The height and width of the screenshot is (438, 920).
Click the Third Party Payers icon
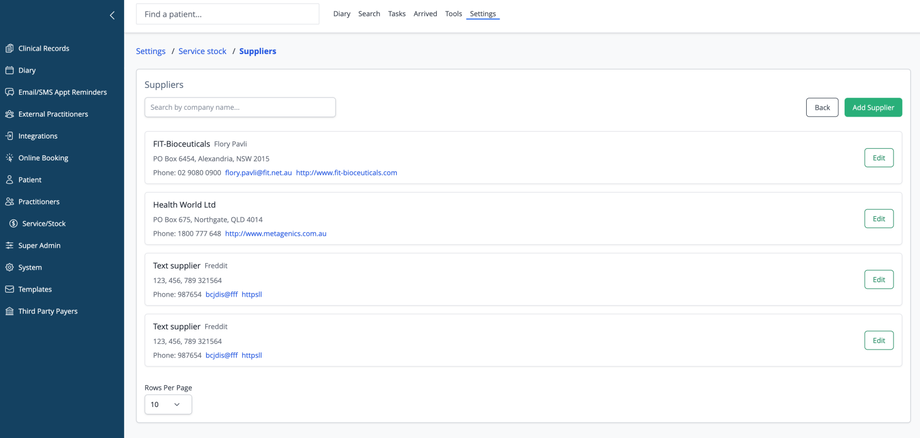10,311
